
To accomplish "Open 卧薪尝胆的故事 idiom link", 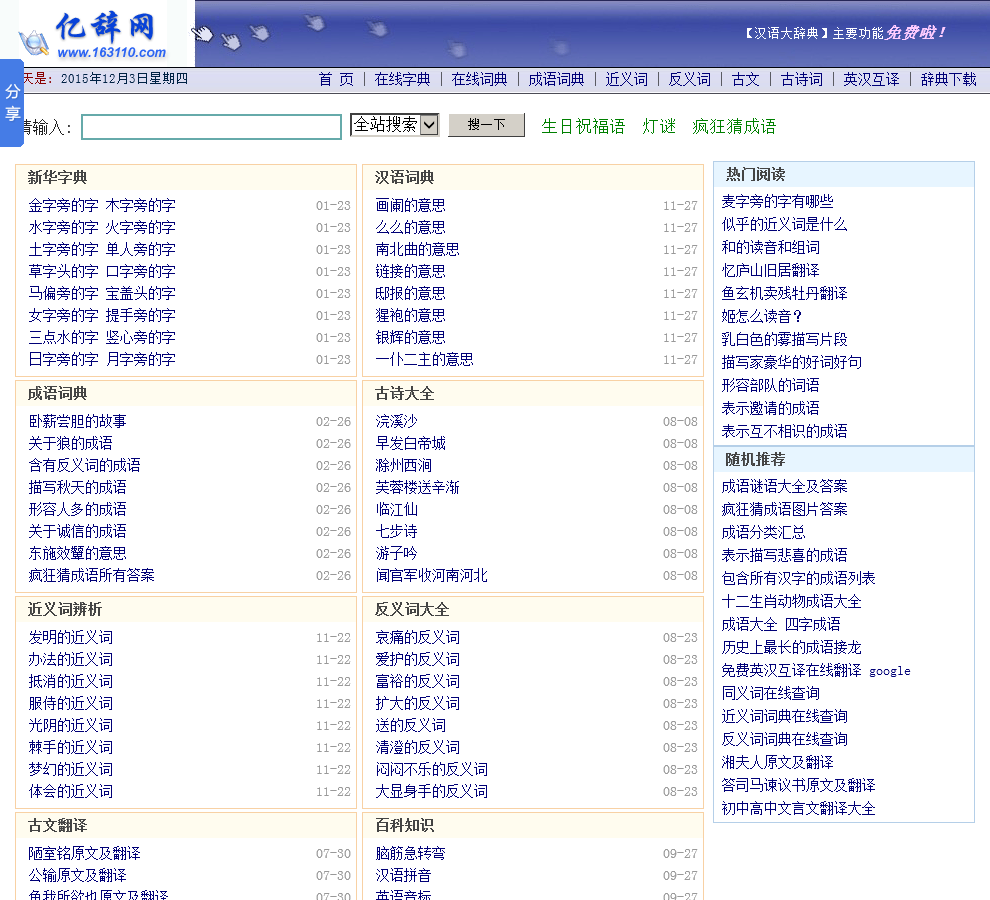I will 77,422.
